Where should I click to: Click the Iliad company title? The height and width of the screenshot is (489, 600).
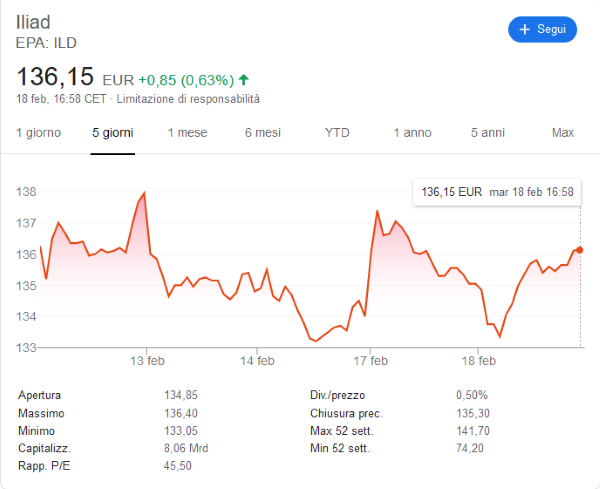(x=34, y=22)
